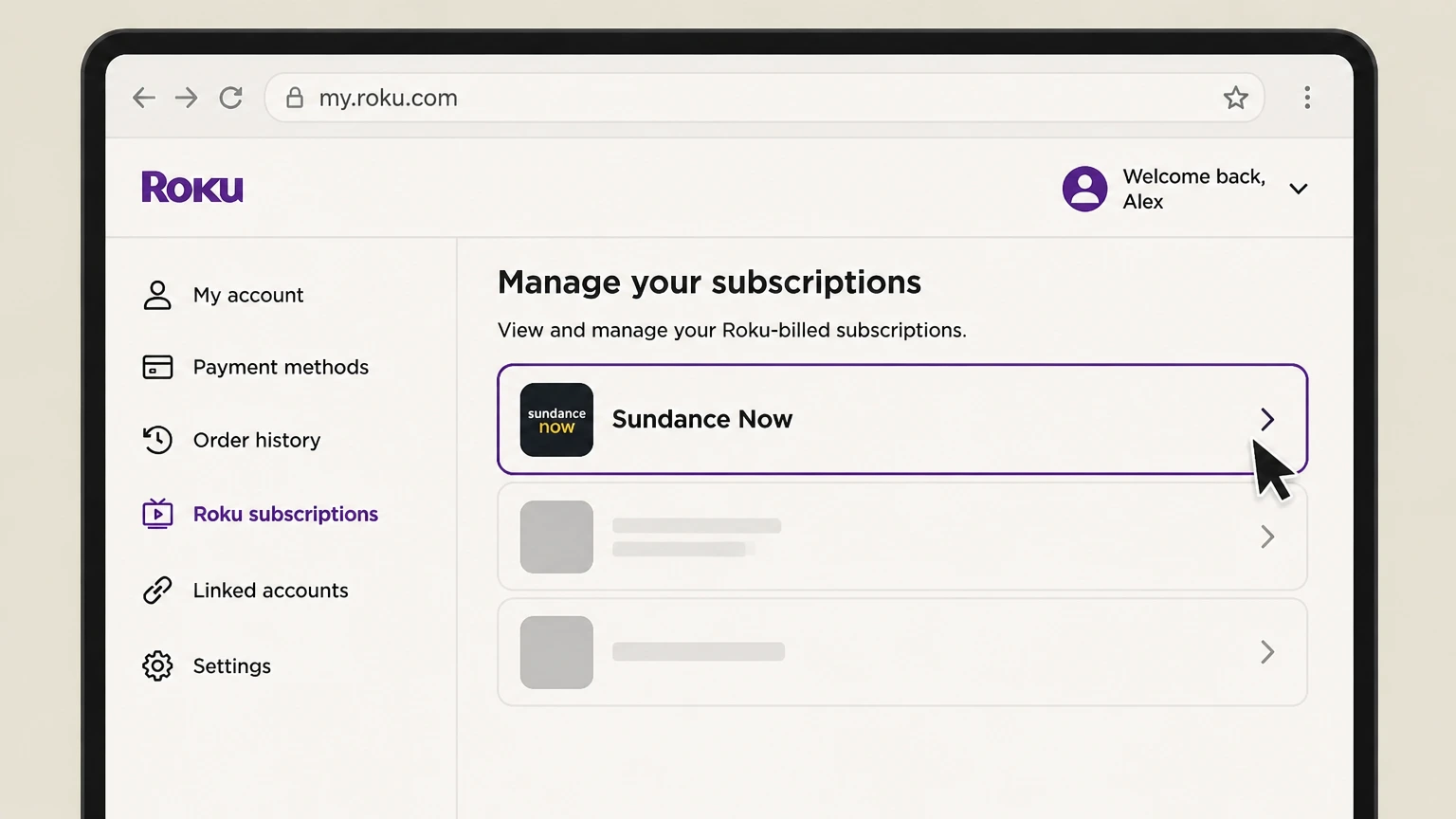The width and height of the screenshot is (1456, 819).
Task: Open Order history in sidebar
Action: coord(257,440)
